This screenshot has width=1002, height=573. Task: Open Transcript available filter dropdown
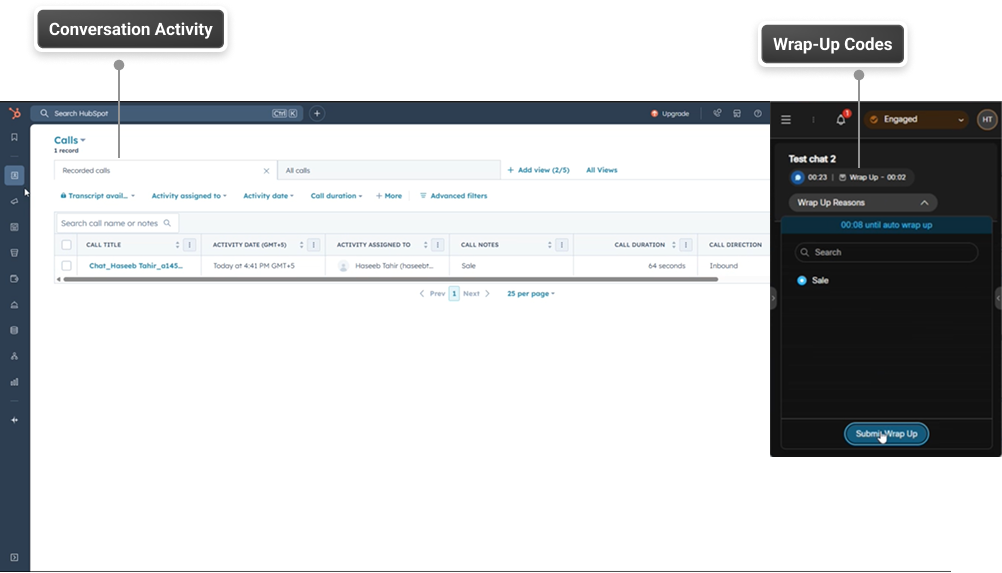click(97, 196)
